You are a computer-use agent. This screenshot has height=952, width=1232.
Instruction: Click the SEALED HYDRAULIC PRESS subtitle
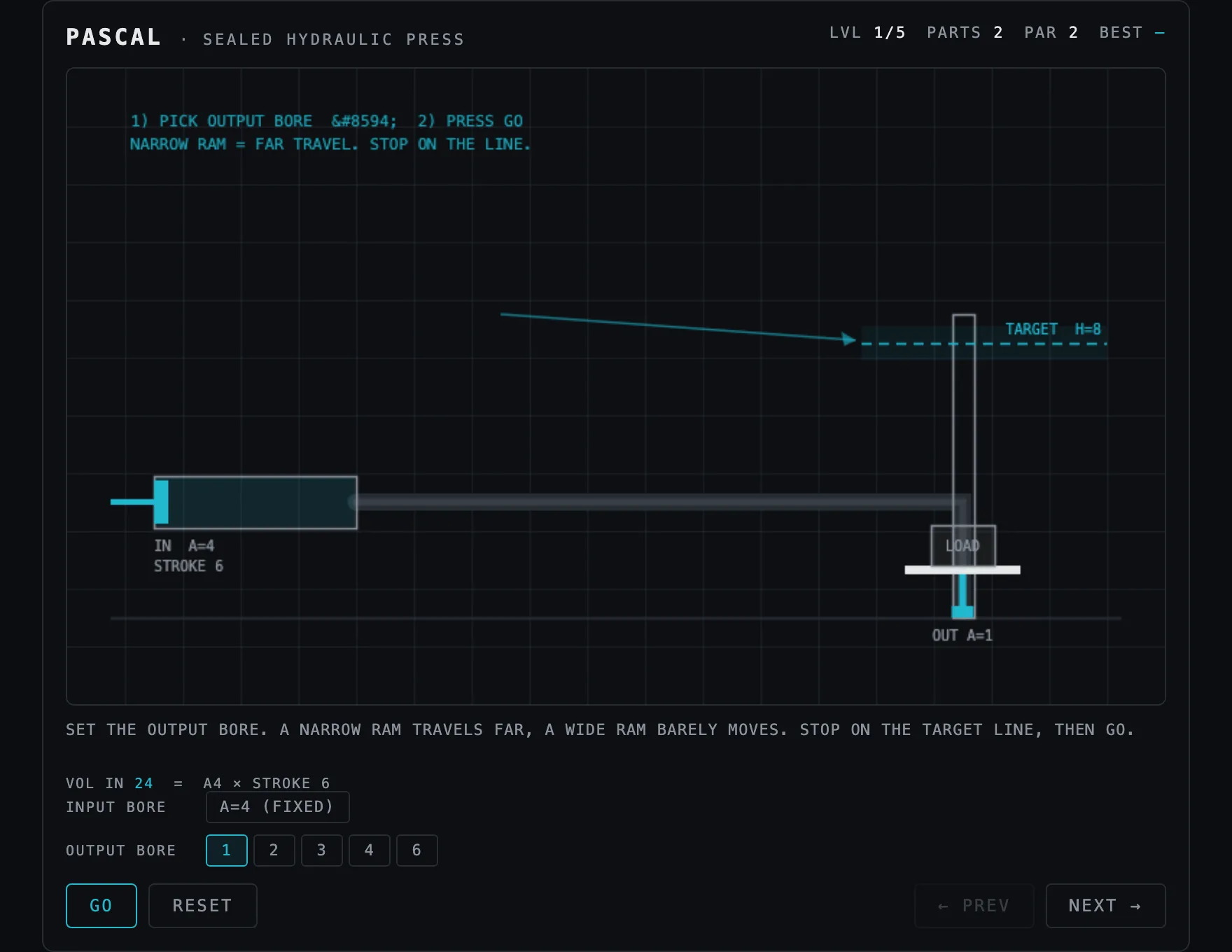point(333,39)
